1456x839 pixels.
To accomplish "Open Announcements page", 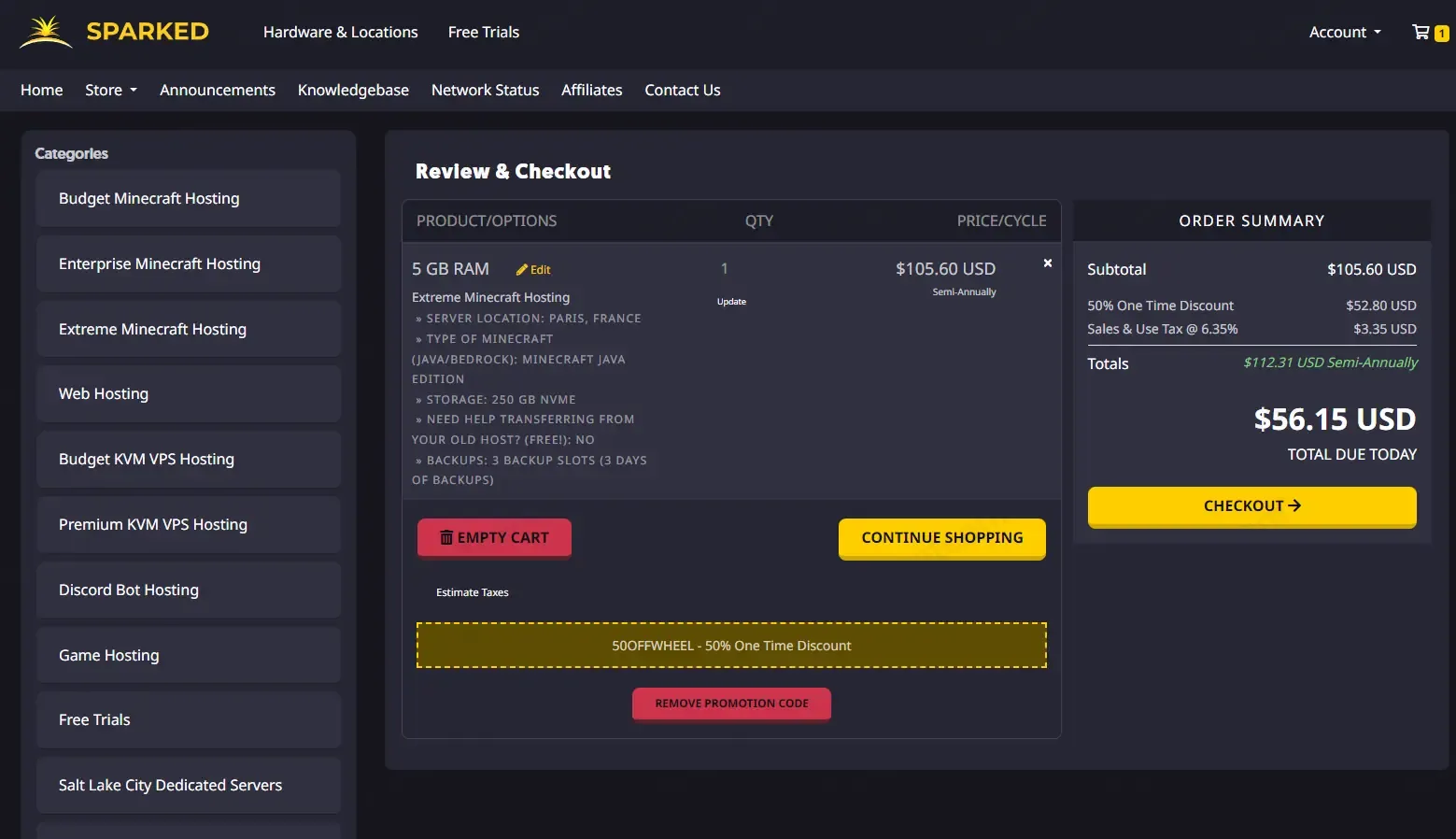I will pos(218,90).
